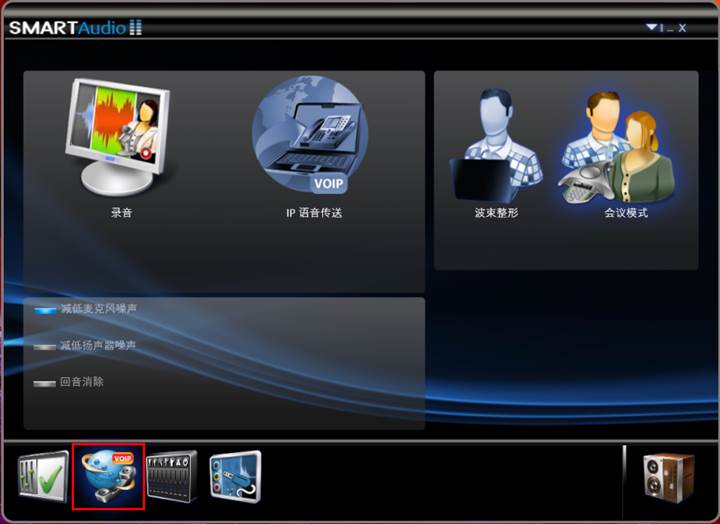Open the title bar dropdown triangle menu
This screenshot has height=524, width=720.
[x=652, y=27]
